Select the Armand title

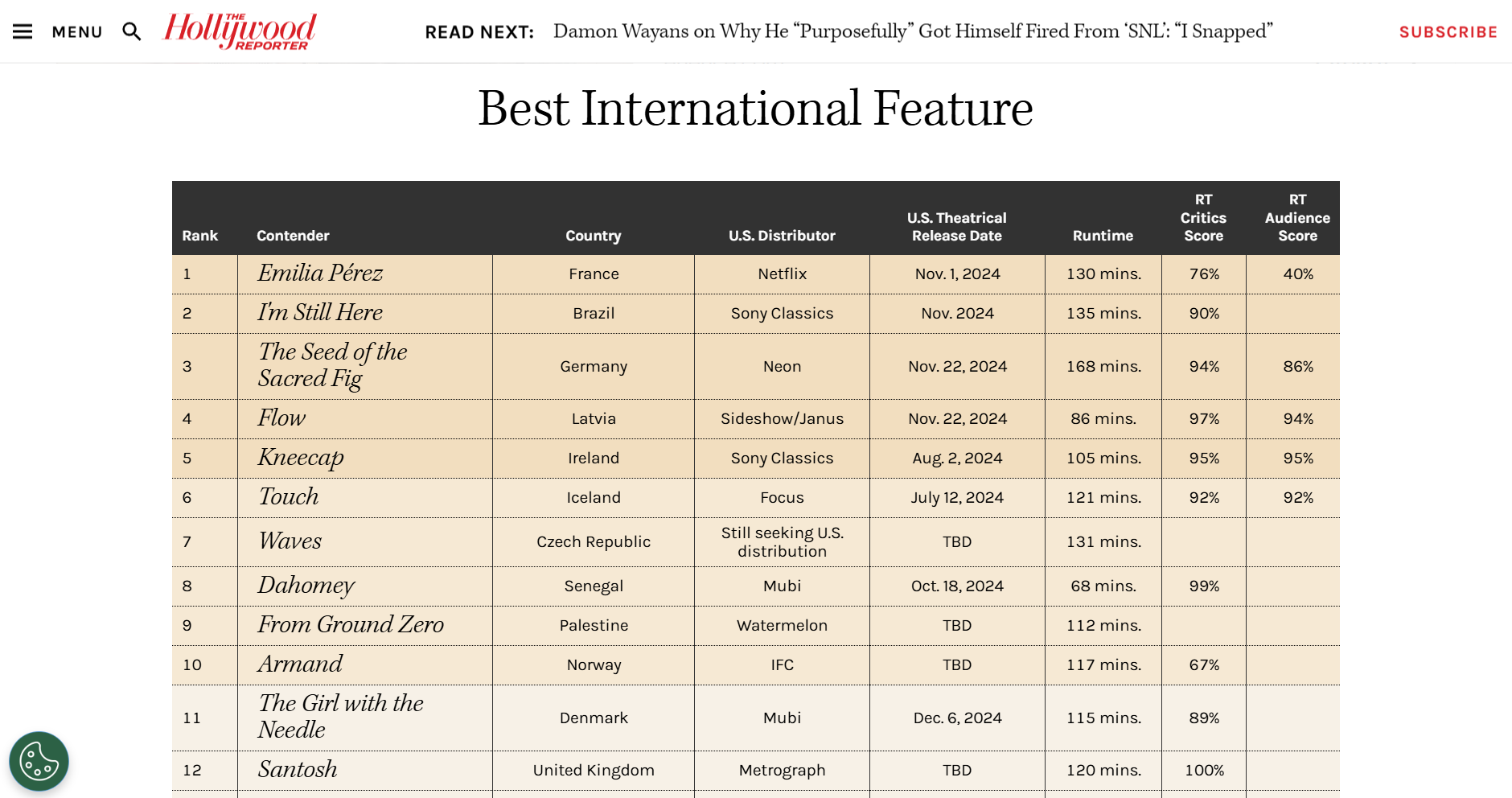point(300,664)
